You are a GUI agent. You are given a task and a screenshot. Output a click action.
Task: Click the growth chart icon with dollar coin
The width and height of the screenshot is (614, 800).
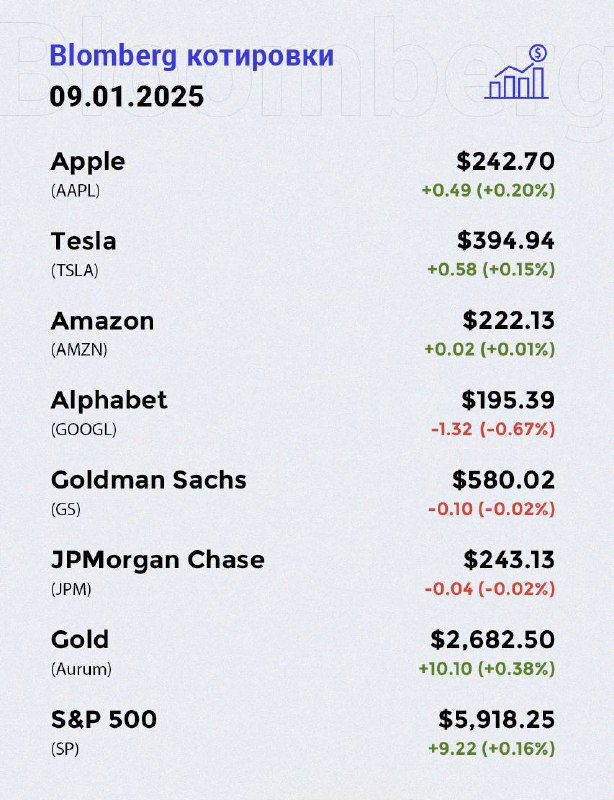[x=517, y=71]
